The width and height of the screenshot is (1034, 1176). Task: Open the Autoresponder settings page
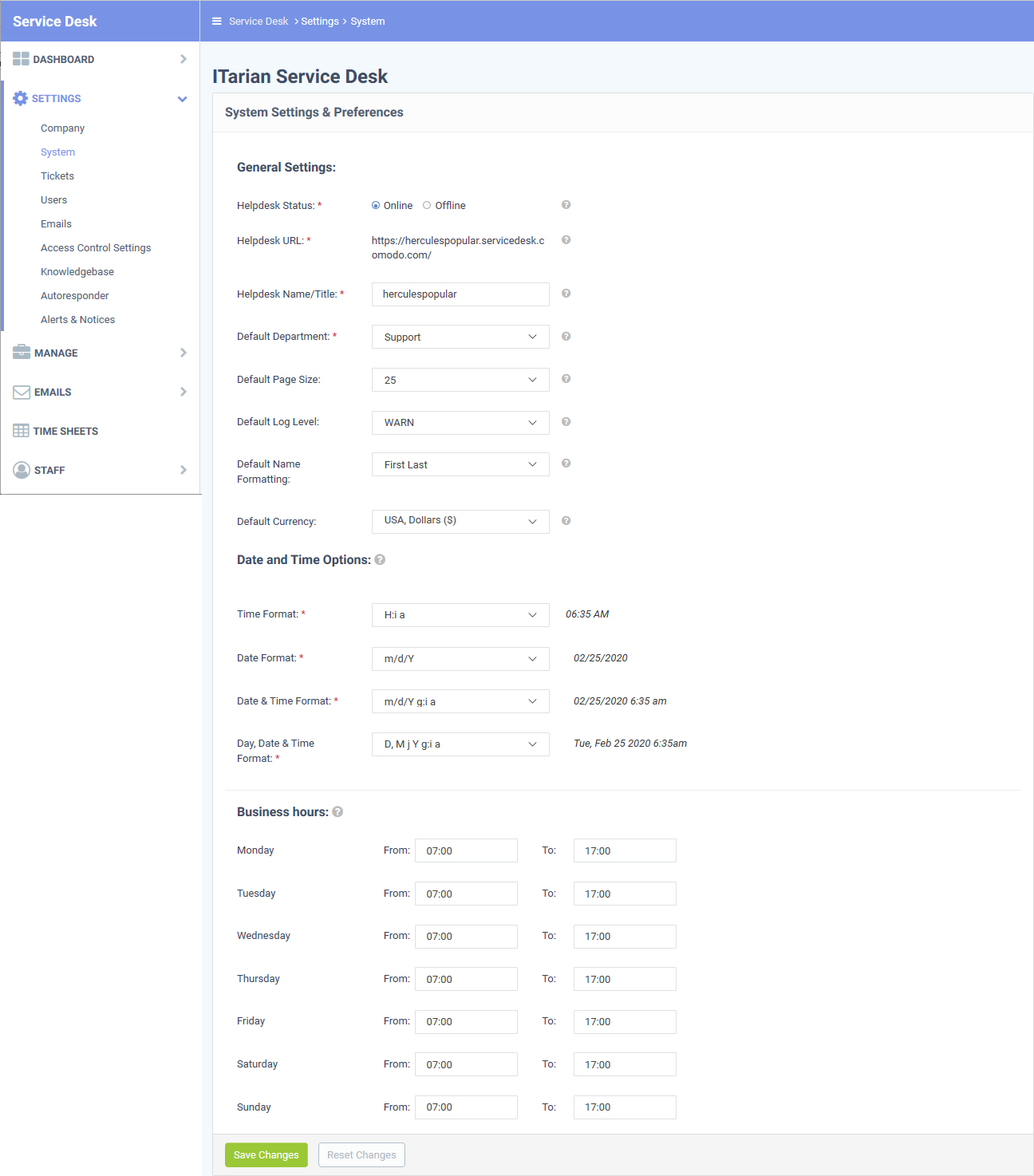pos(75,296)
